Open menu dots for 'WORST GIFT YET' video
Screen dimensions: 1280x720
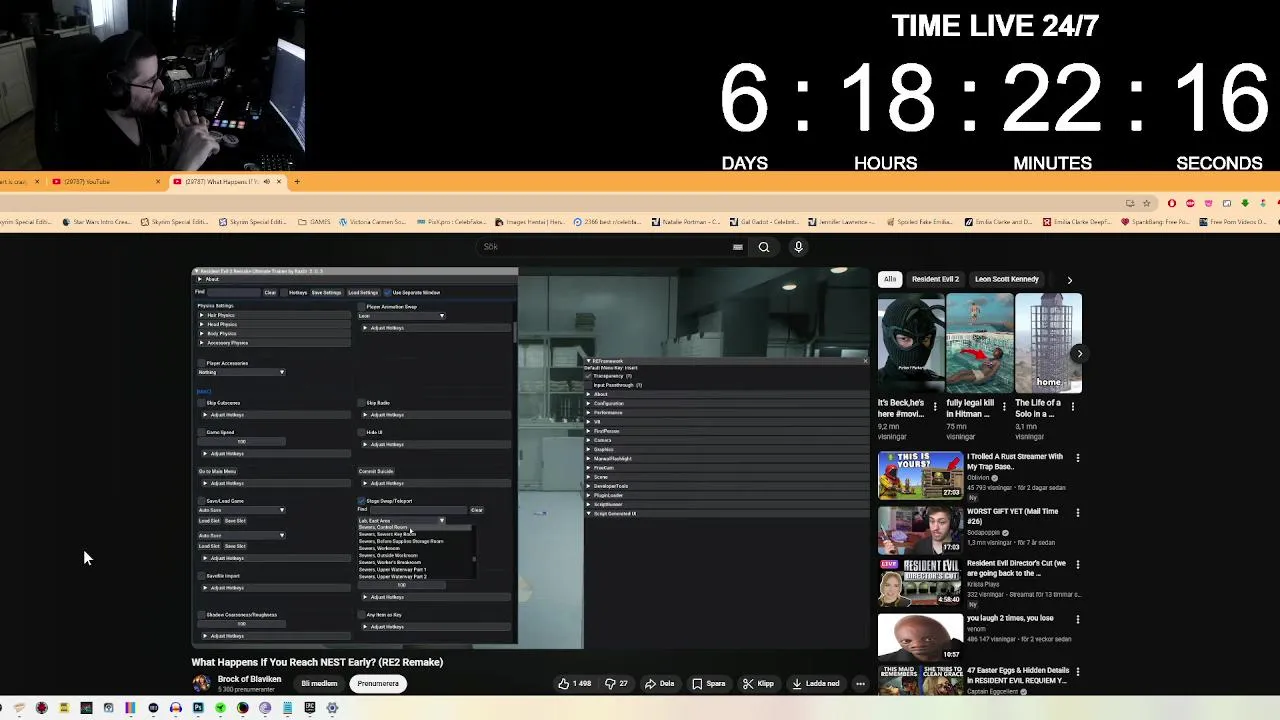point(1077,513)
